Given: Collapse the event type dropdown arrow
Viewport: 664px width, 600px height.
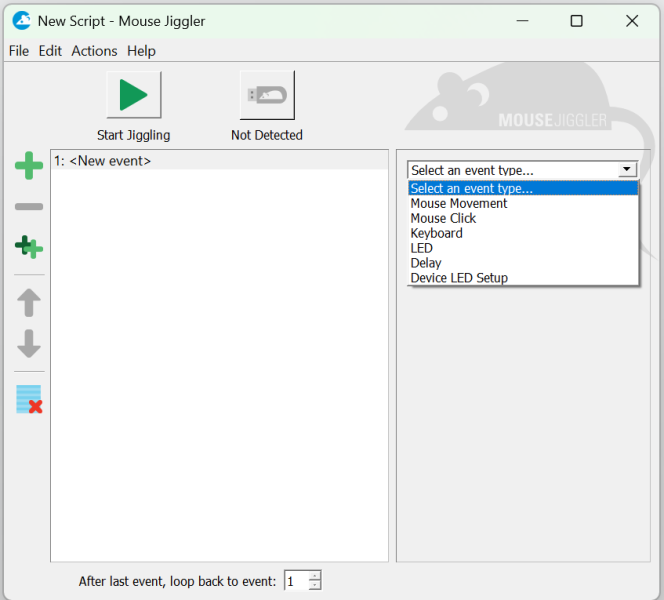Looking at the screenshot, I should tap(627, 170).
